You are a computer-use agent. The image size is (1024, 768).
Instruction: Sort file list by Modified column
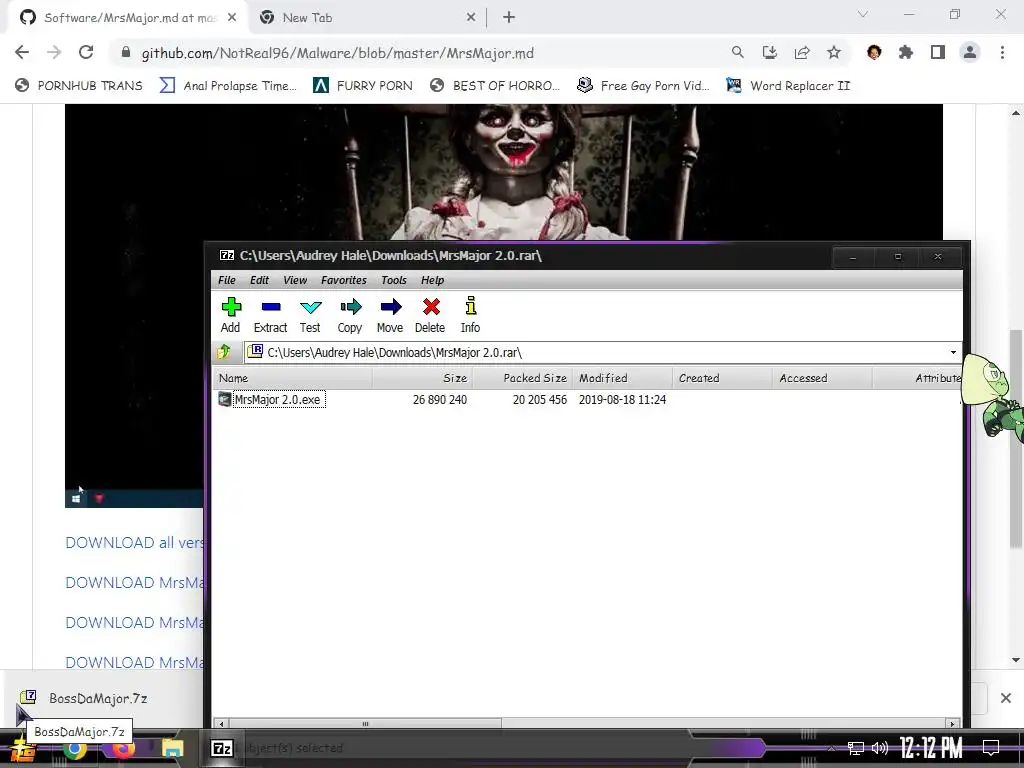pyautogui.click(x=622, y=378)
